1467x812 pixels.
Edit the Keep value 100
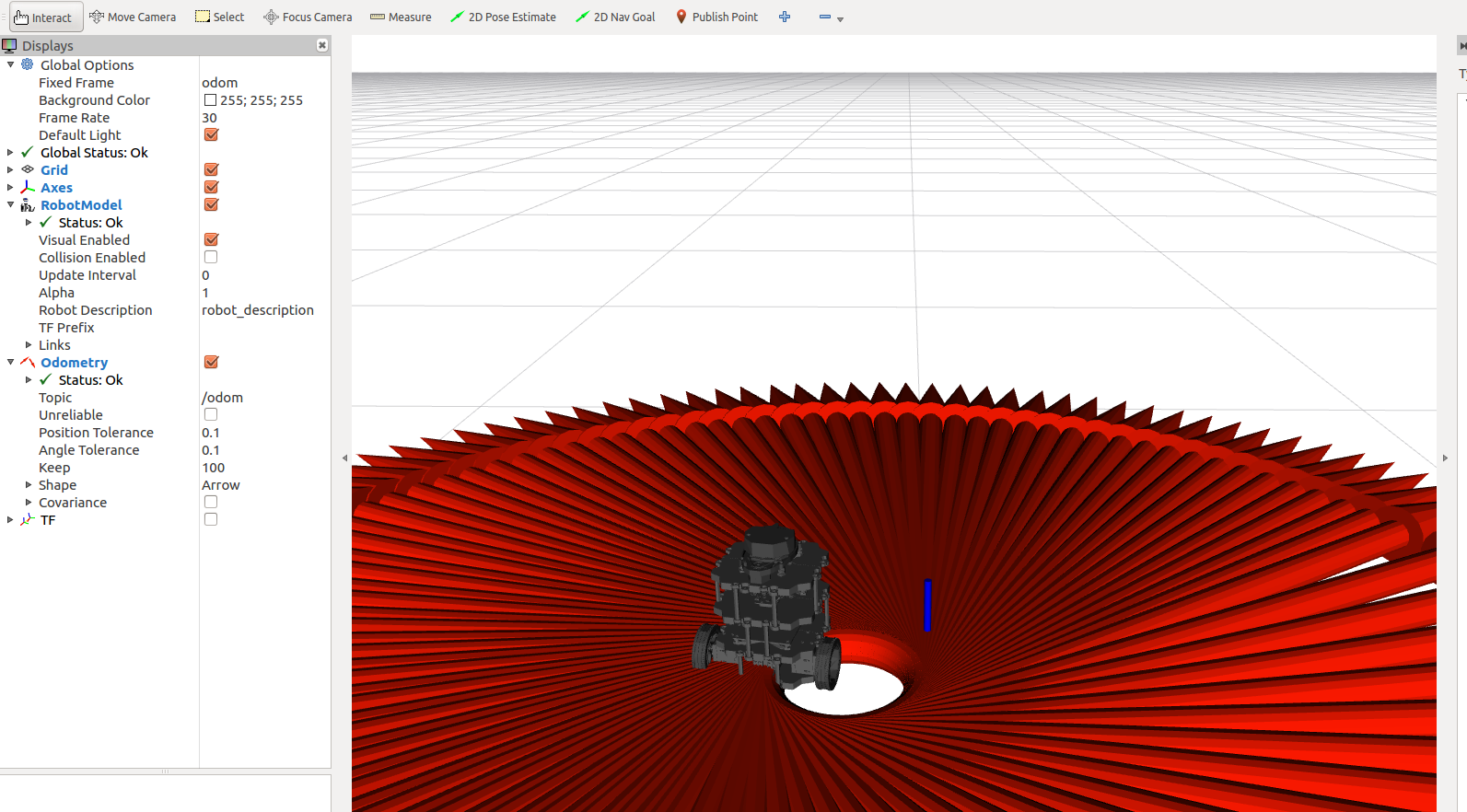[264, 467]
